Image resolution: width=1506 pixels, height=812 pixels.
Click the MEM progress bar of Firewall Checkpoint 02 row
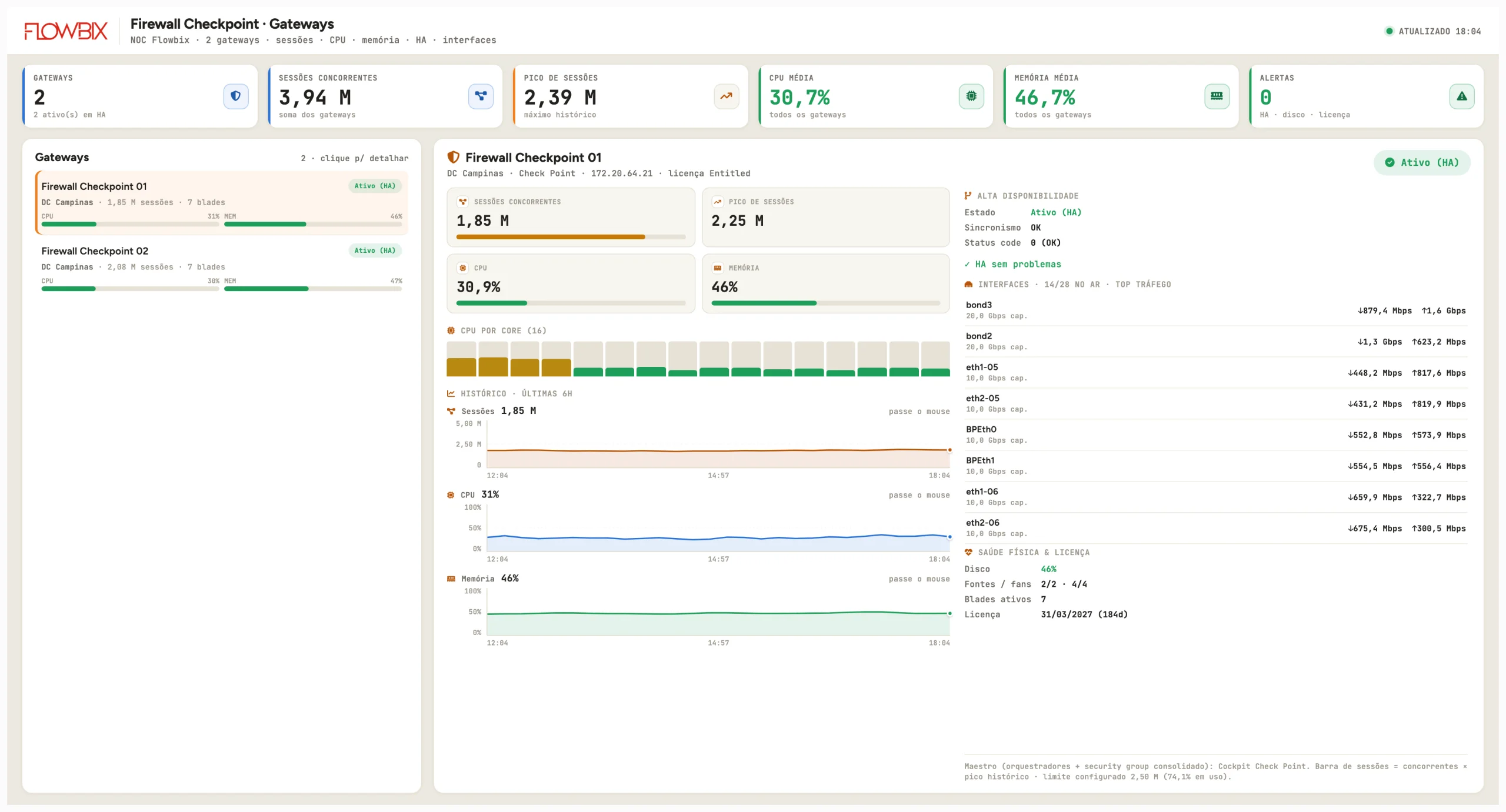[313, 289]
